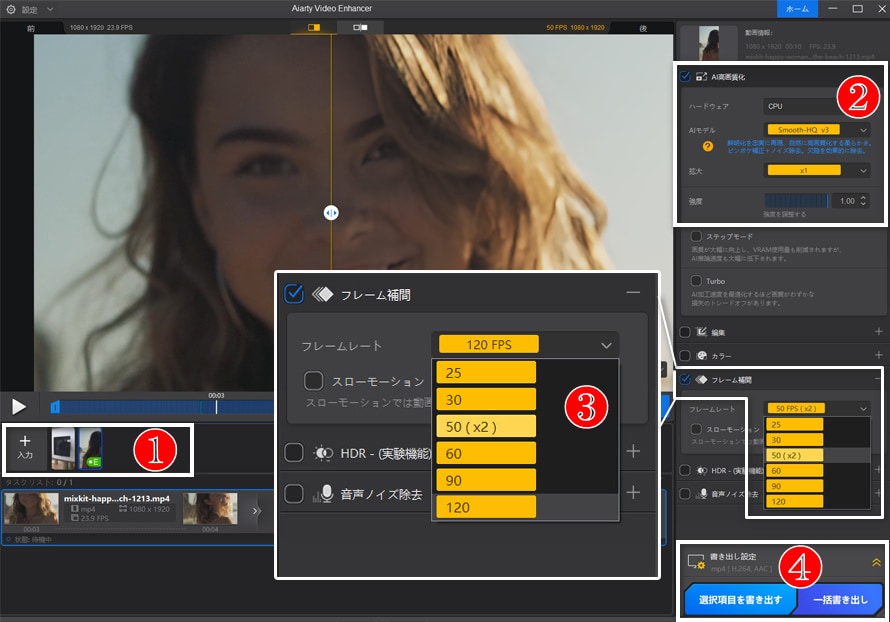Click the 強度 strength slider bar

(796, 200)
